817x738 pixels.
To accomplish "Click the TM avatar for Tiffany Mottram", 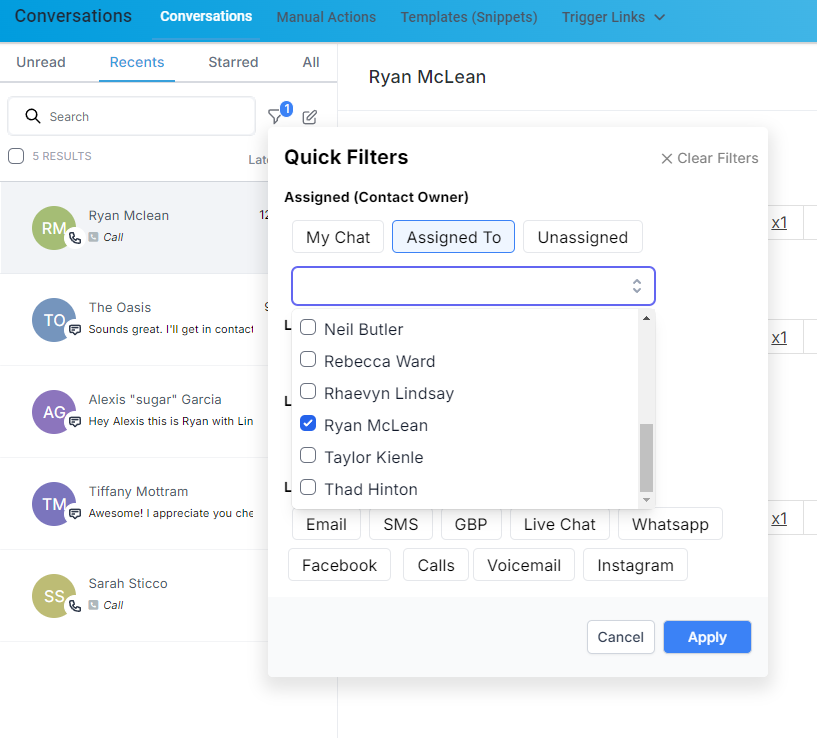I will pos(54,504).
